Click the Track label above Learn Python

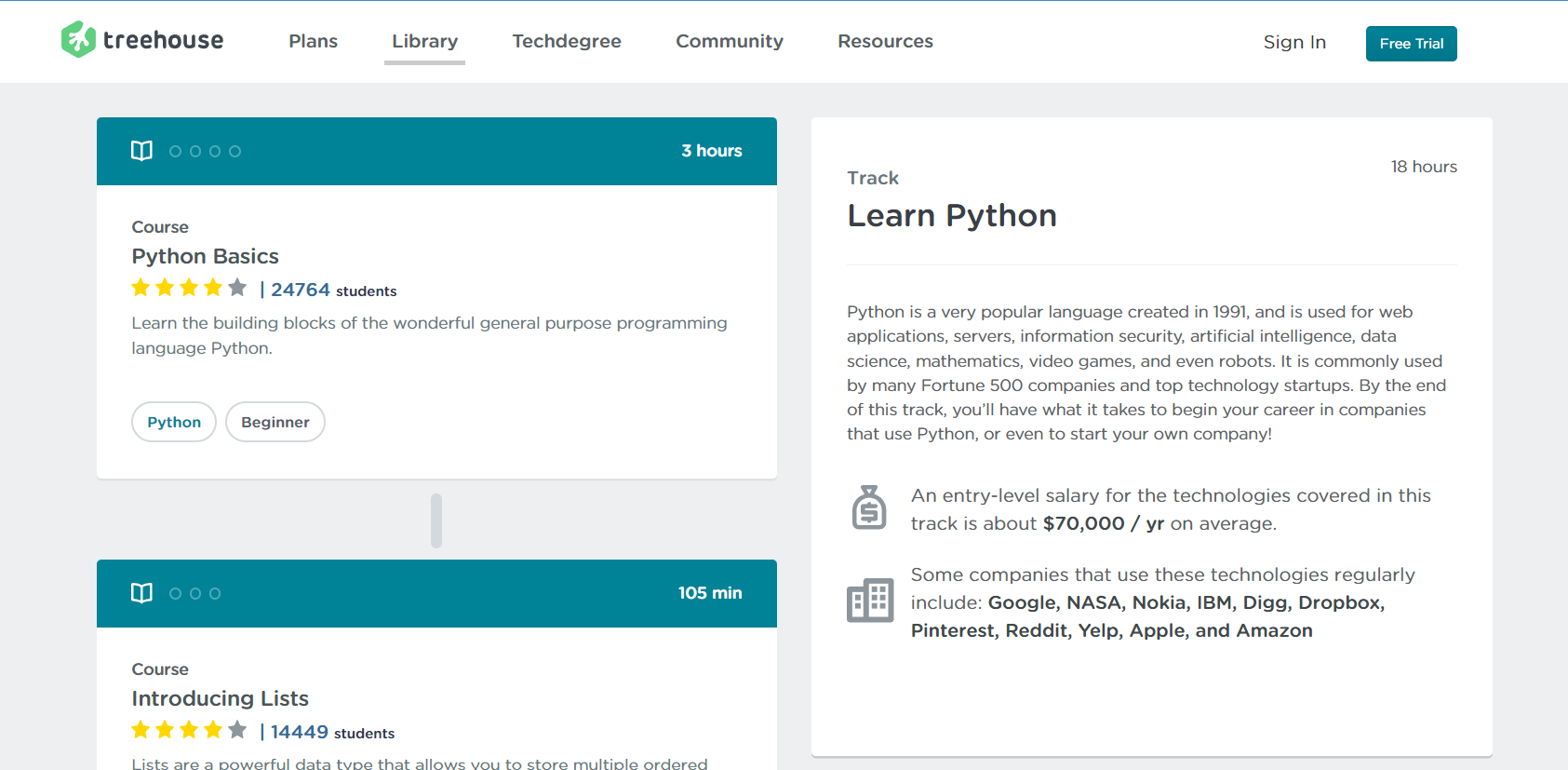click(x=873, y=178)
